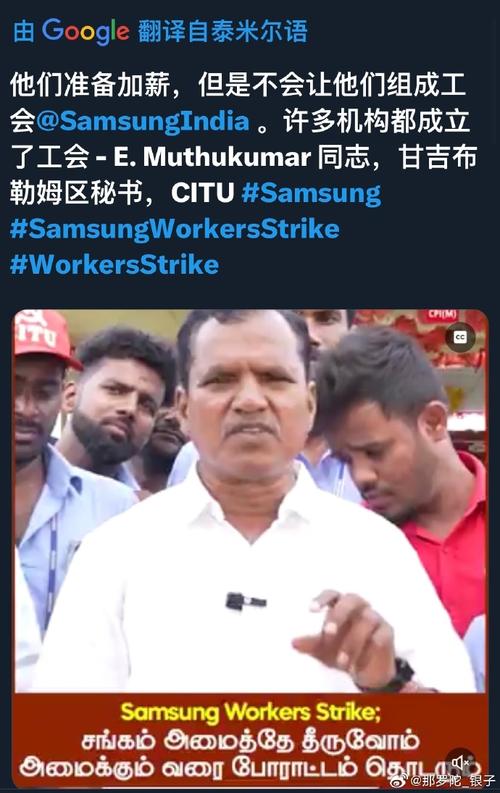Toggle closed captions CC icon on video
Viewport: 500px width, 793px height.
pos(460,337)
